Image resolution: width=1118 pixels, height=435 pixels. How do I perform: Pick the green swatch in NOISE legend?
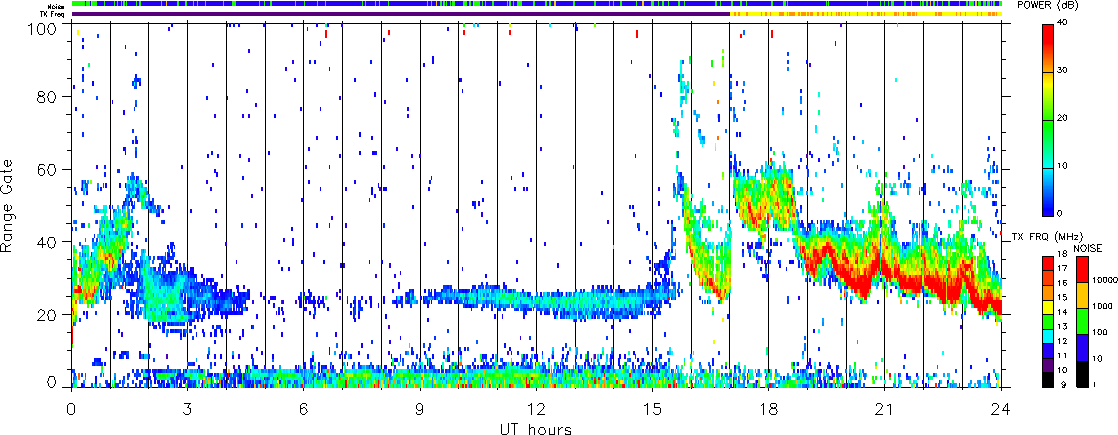(x=1082, y=321)
